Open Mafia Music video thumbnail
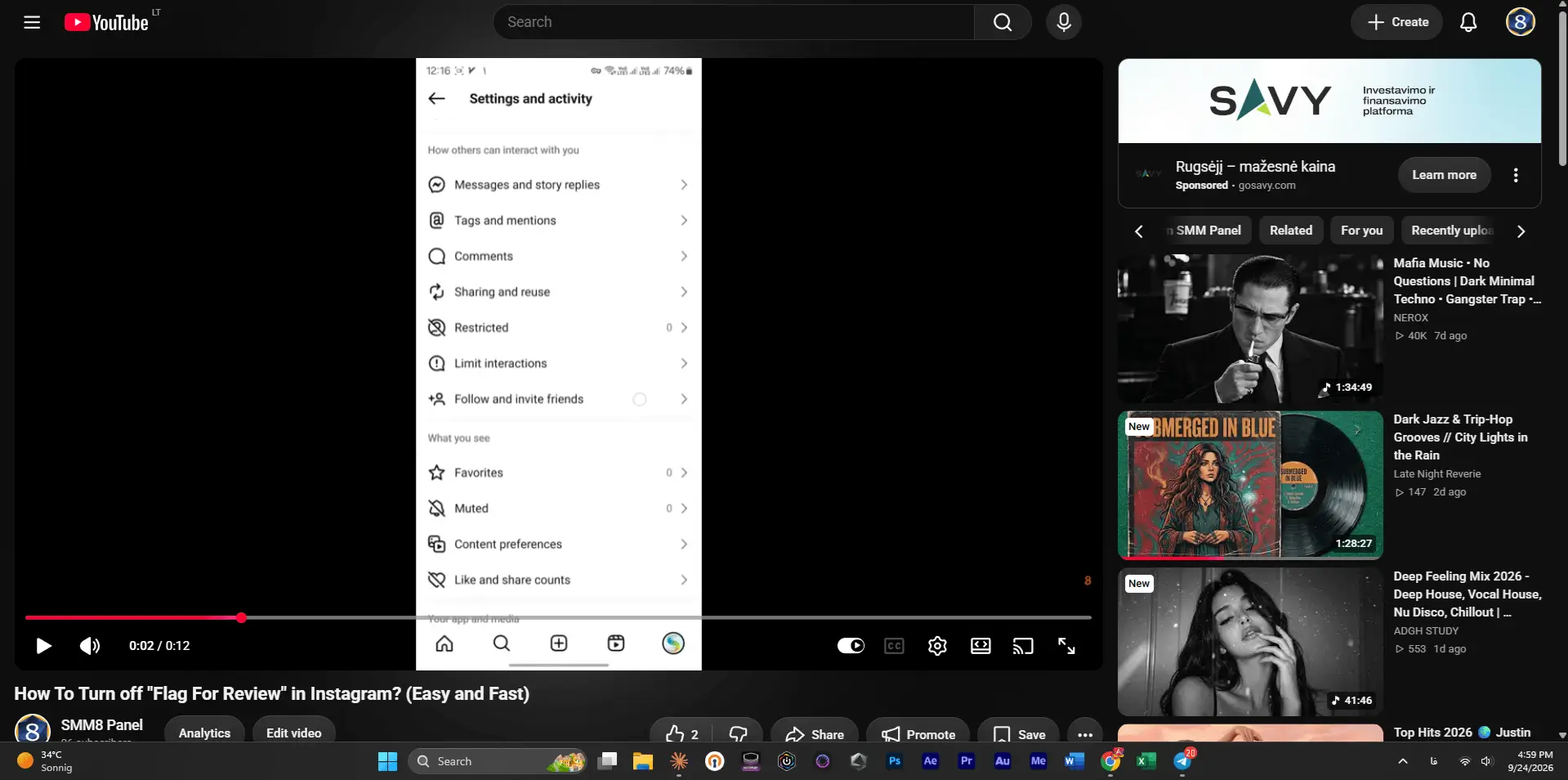Viewport: 1568px width, 780px height. click(1250, 329)
